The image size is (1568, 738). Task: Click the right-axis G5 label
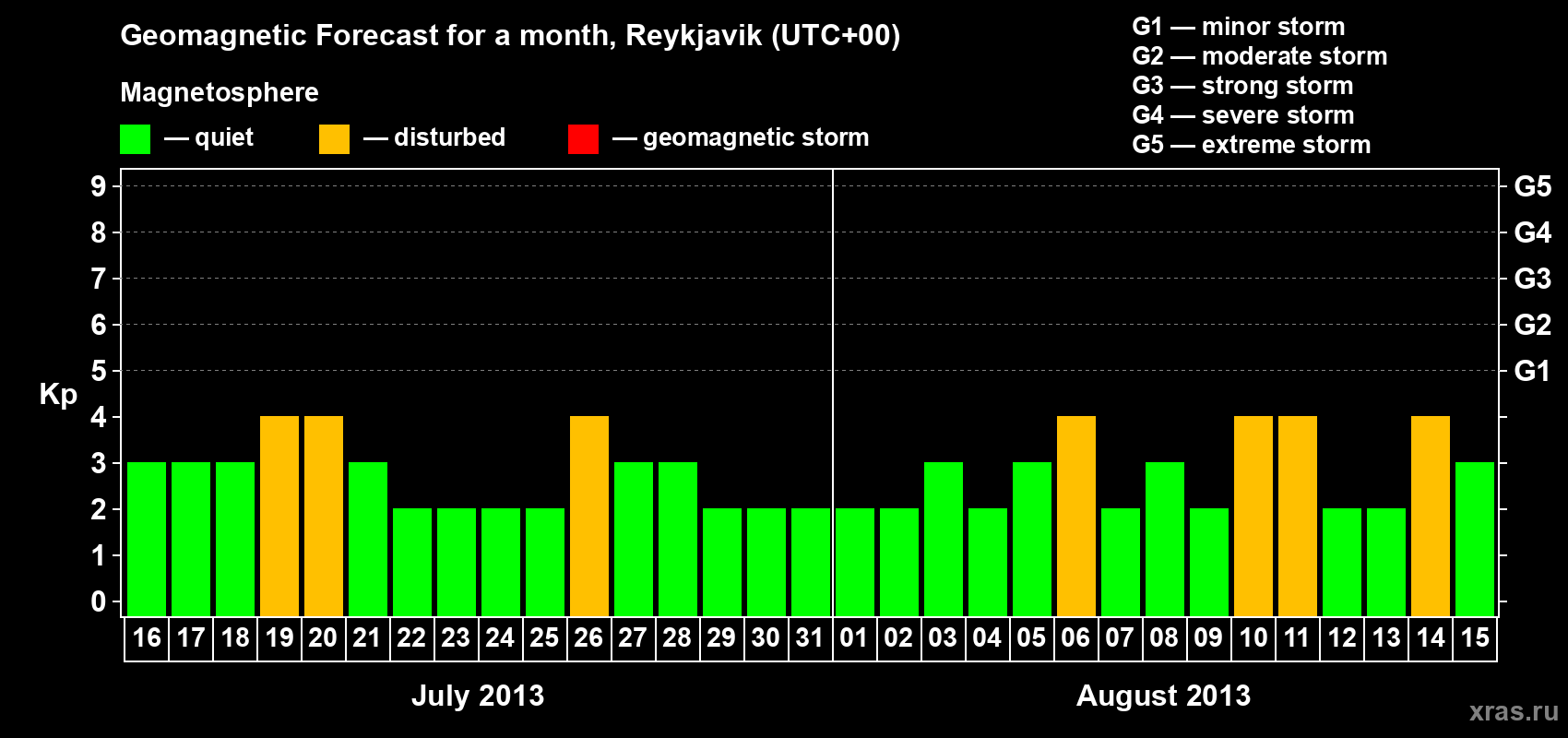[1533, 186]
